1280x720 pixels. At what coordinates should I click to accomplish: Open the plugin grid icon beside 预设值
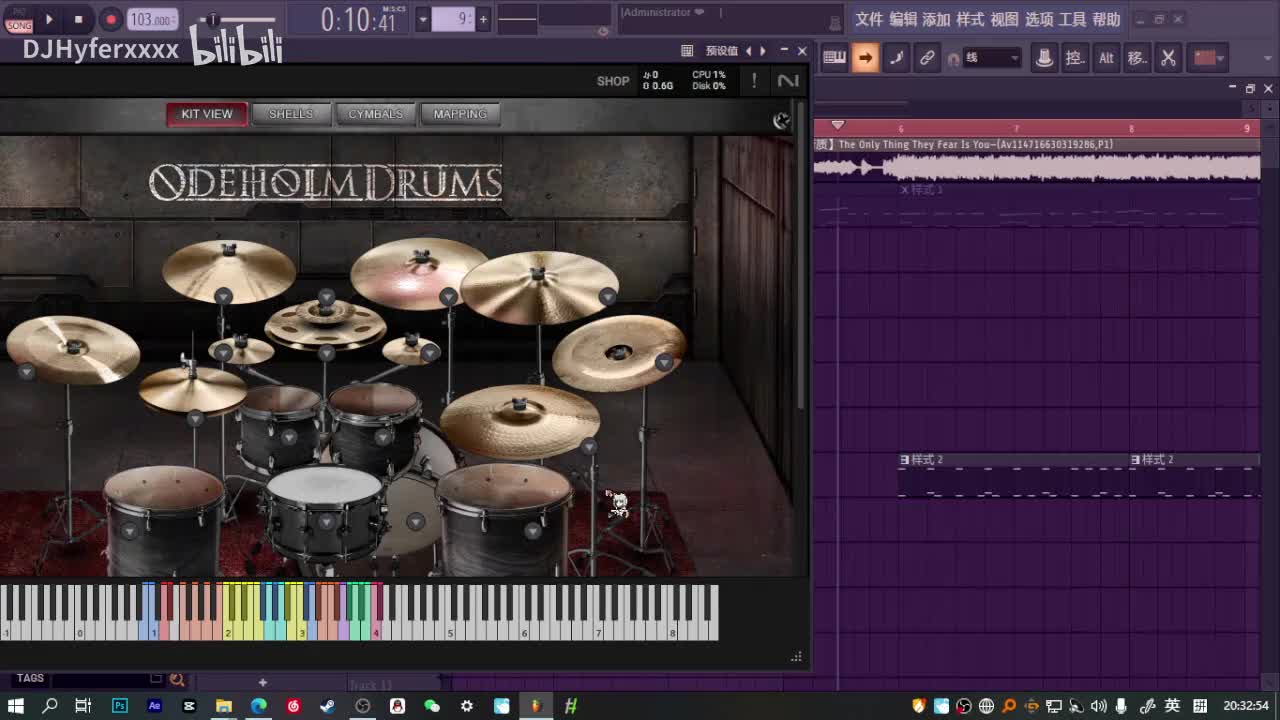(687, 51)
